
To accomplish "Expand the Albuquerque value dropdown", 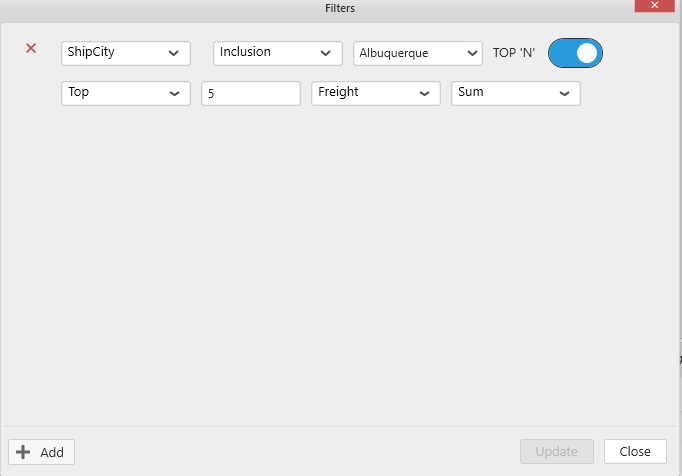I will tap(418, 53).
